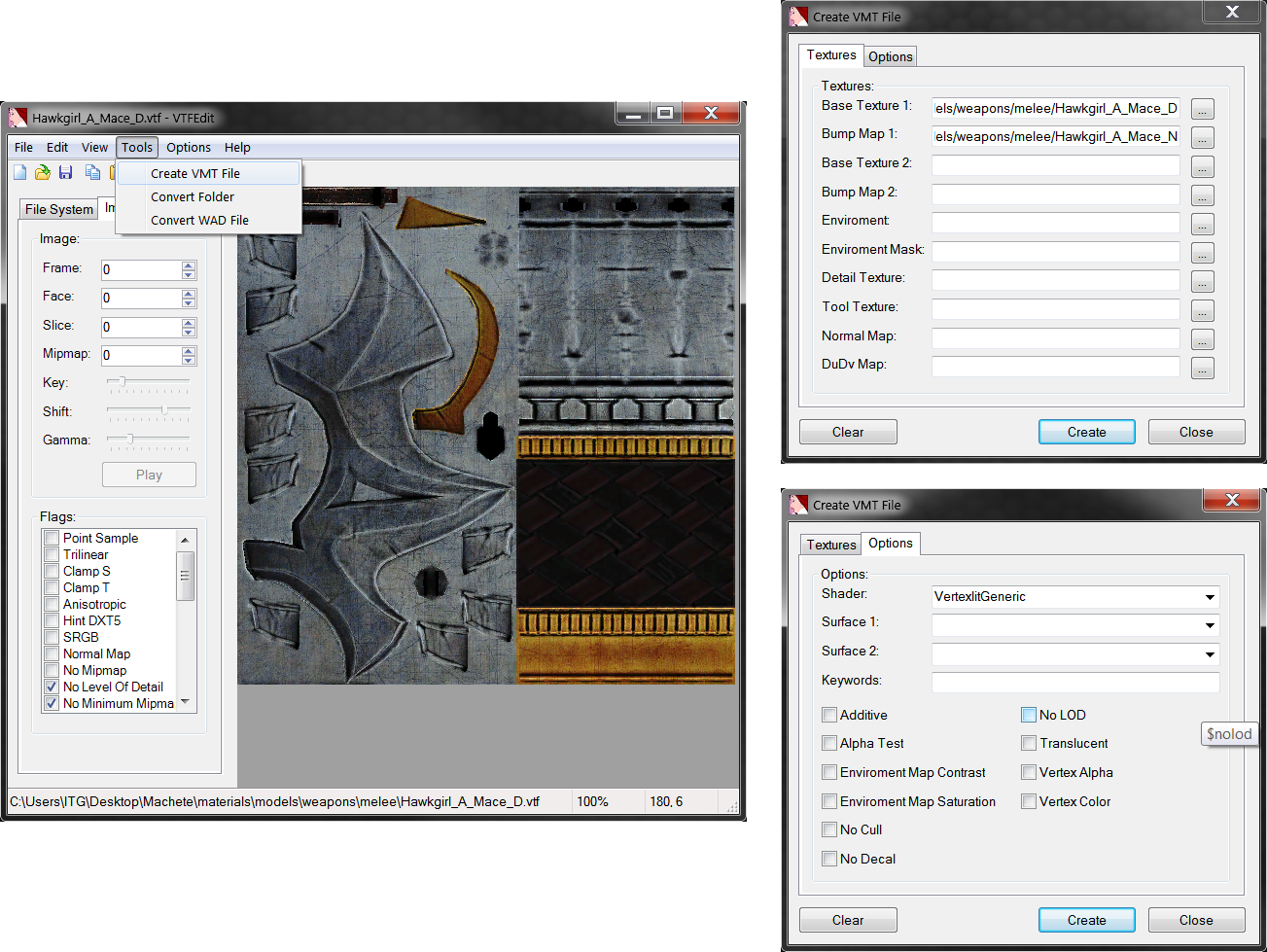Open the Help menu

(237, 147)
